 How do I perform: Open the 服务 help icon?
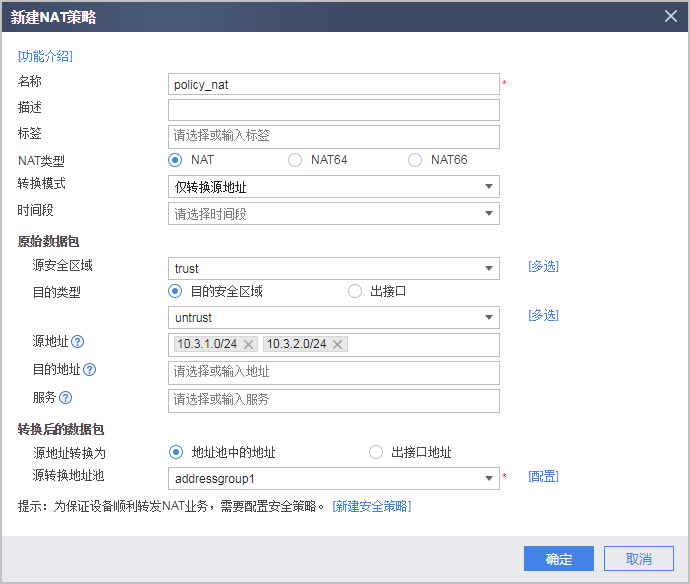66,398
